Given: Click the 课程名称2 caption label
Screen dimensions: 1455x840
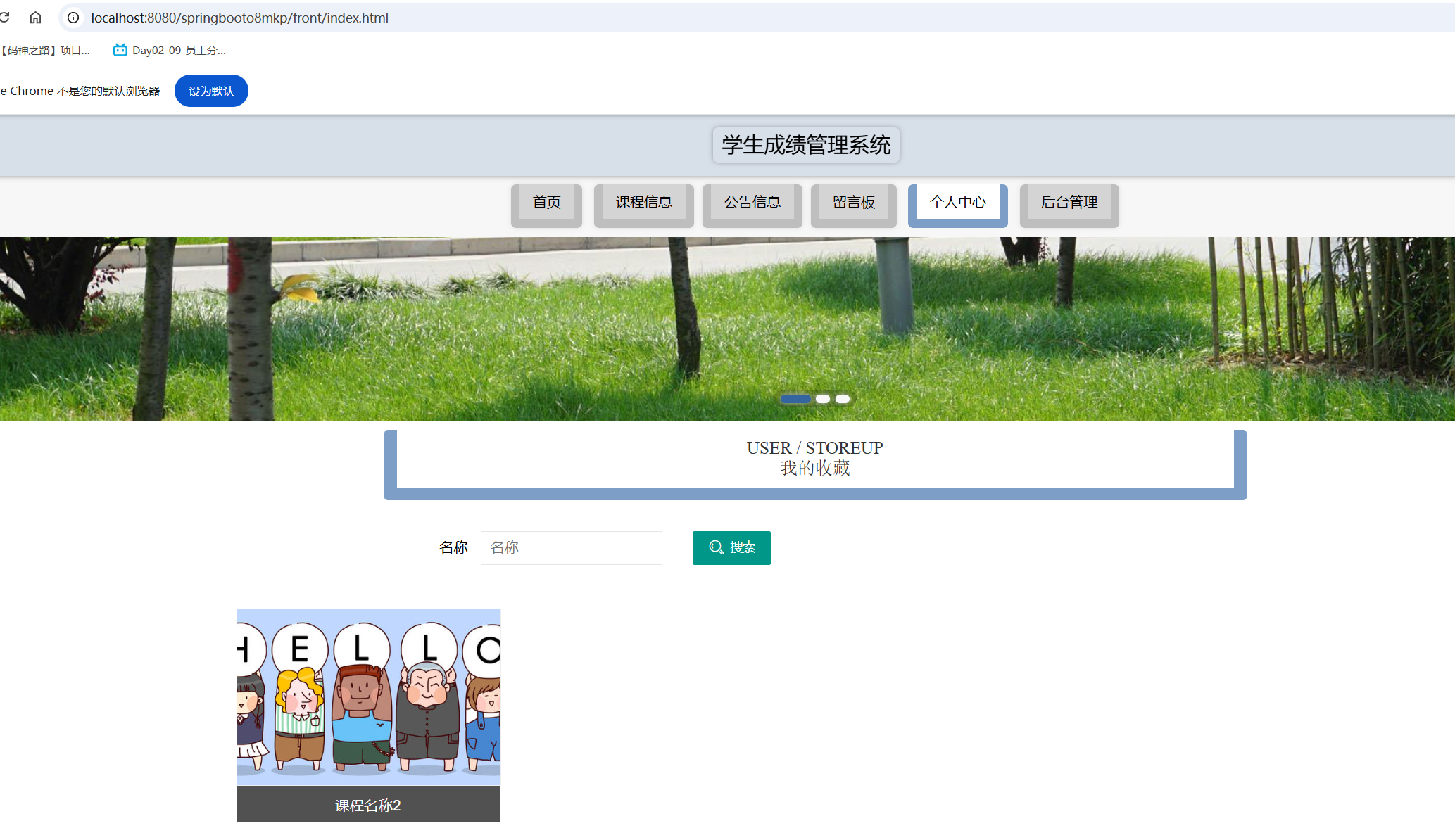Looking at the screenshot, I should [x=368, y=805].
